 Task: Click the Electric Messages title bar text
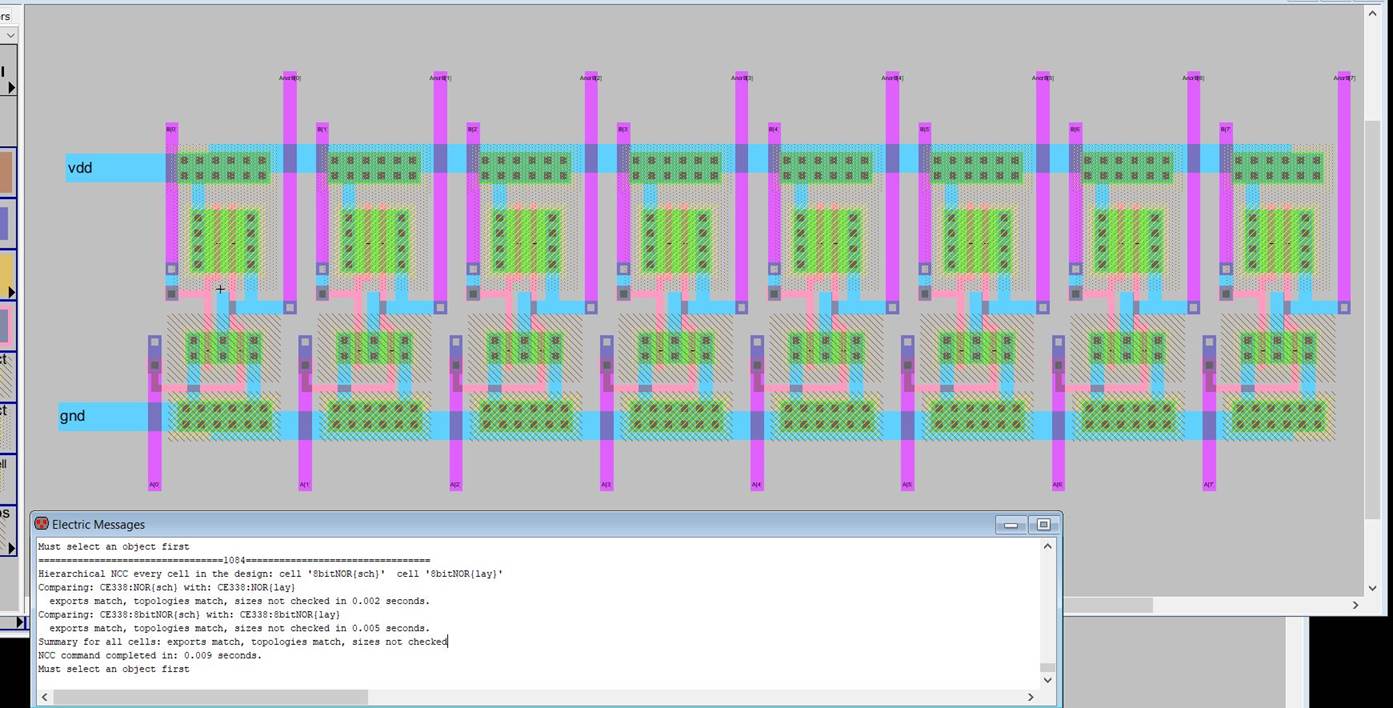98,524
